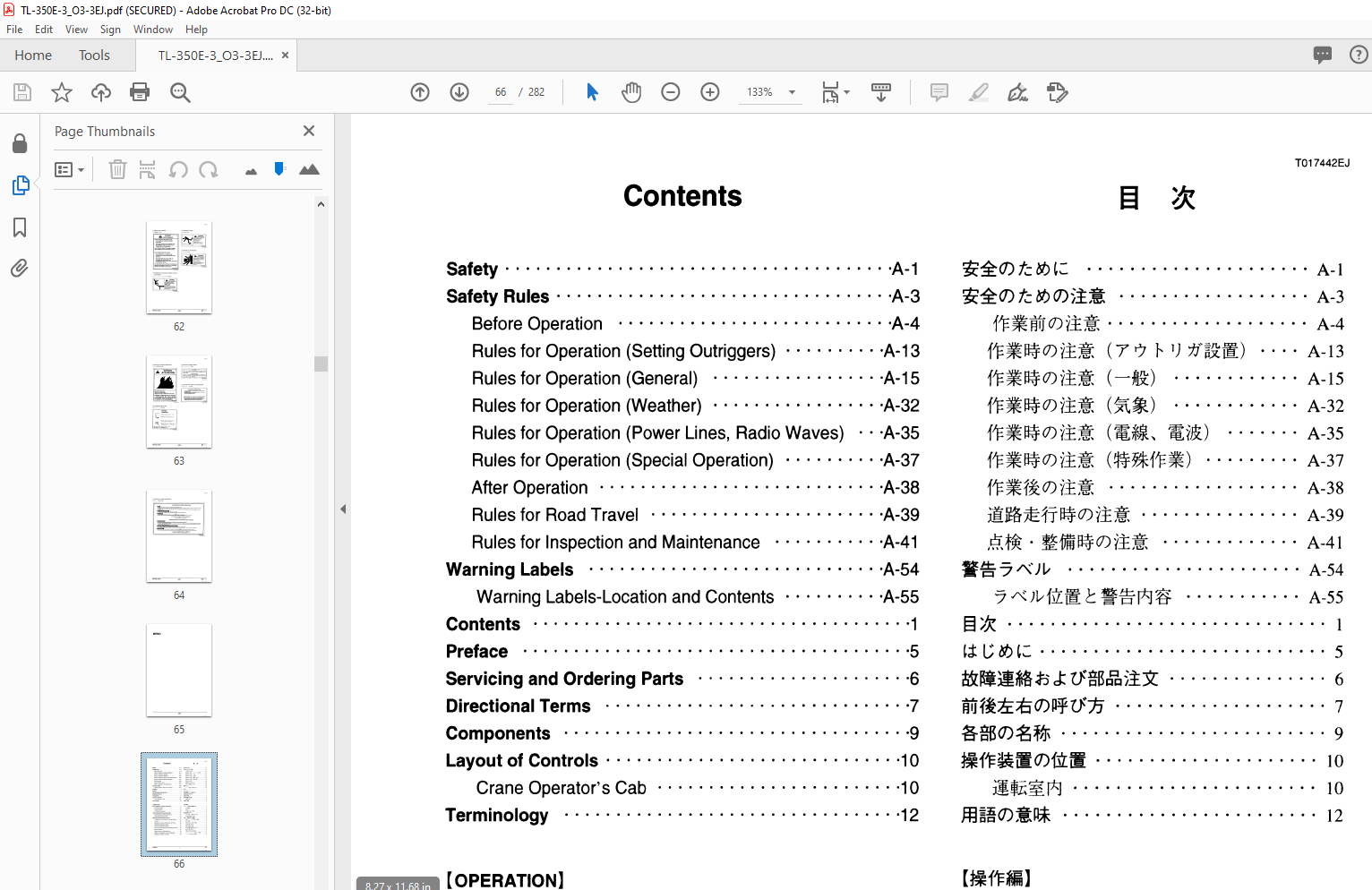Open the Sign document pen tool
1372x890 pixels.
pos(1018,92)
